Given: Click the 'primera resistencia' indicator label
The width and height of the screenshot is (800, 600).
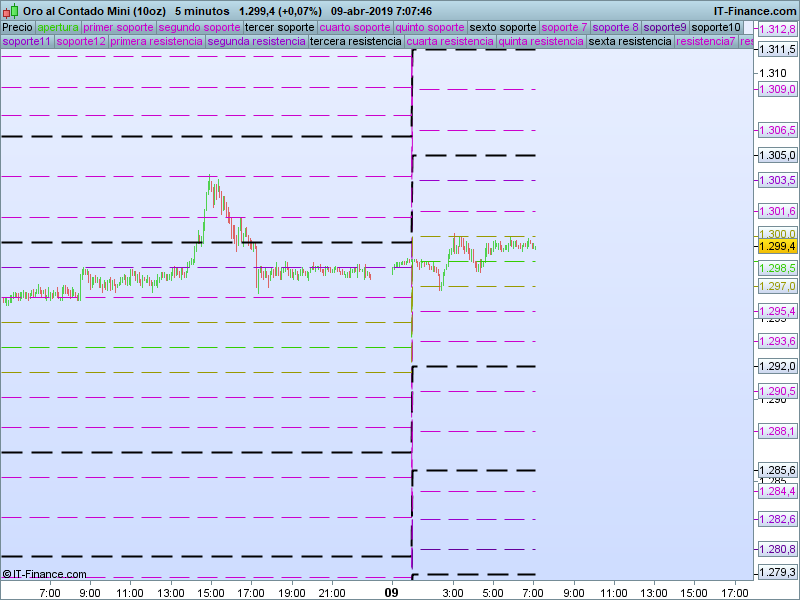Looking at the screenshot, I should [156, 42].
